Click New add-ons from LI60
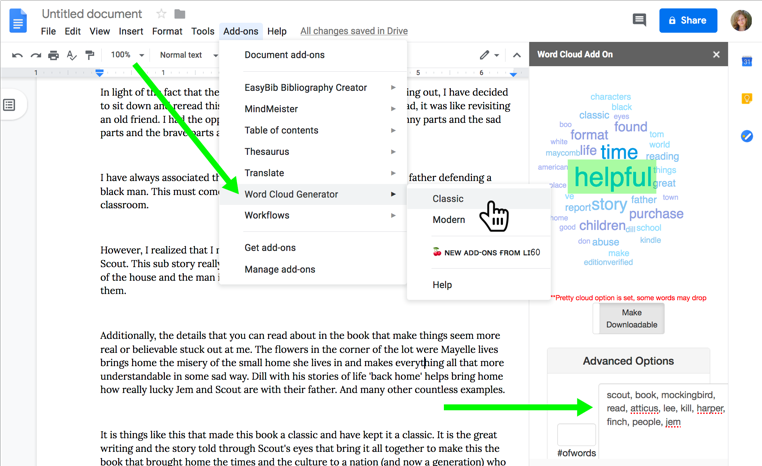Viewport: 762px width, 466px height. tap(479, 252)
